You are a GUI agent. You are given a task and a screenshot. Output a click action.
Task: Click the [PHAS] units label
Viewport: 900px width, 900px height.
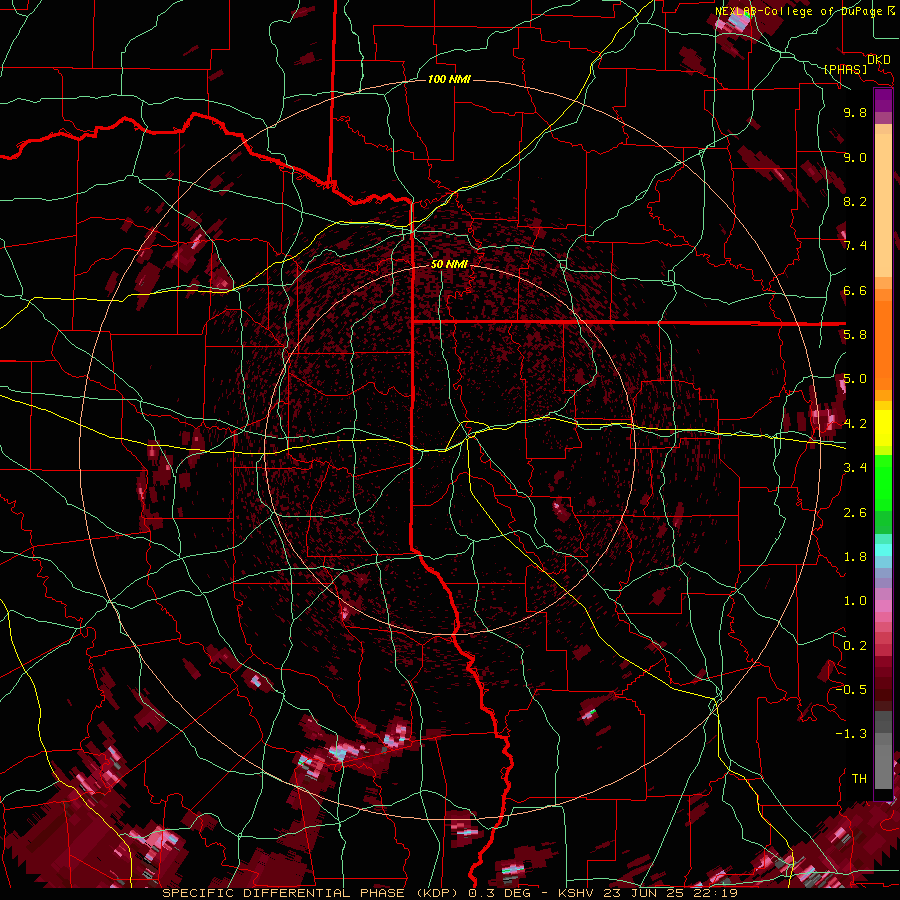[x=845, y=70]
